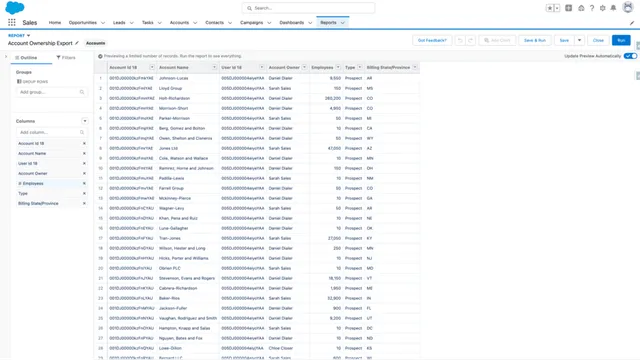This screenshot has width=640, height=360.
Task: Open the Global Actions plus icon
Action: (x=569, y=8)
